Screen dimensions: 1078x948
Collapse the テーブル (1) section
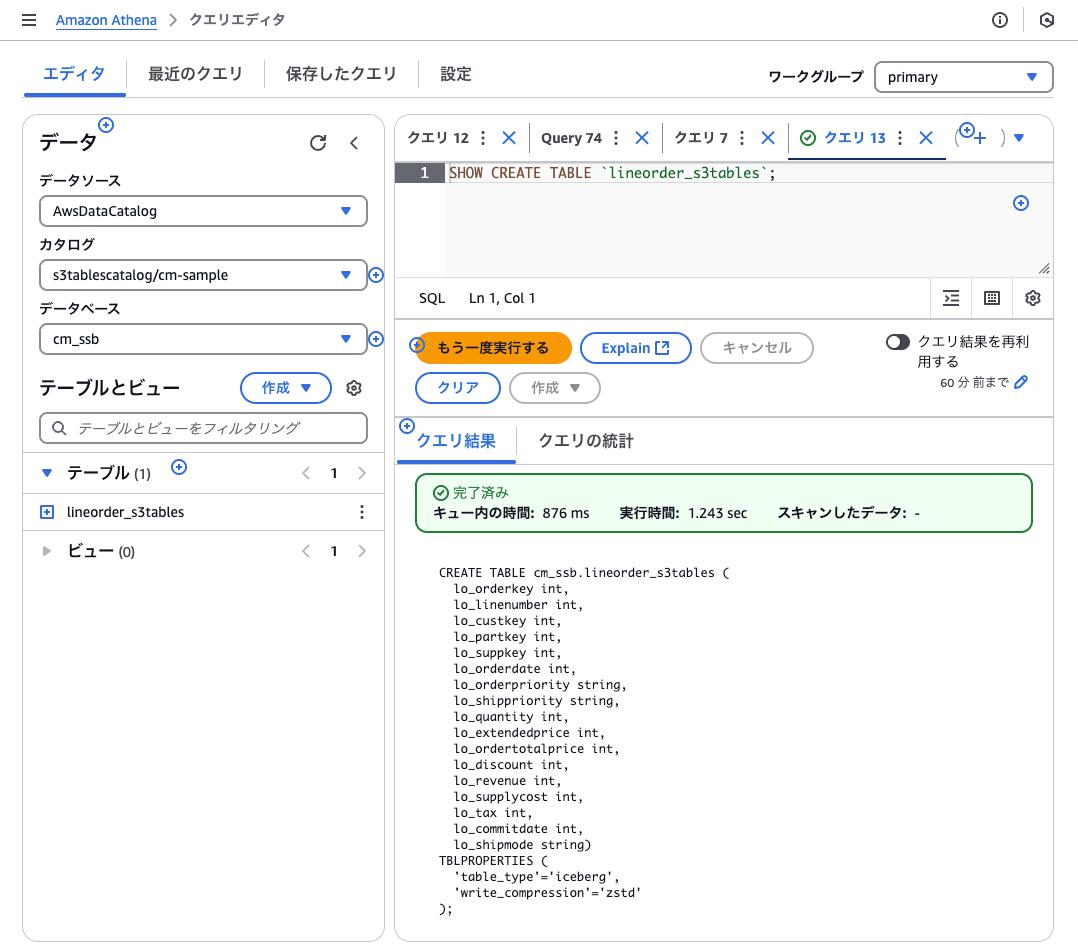pyautogui.click(x=47, y=473)
